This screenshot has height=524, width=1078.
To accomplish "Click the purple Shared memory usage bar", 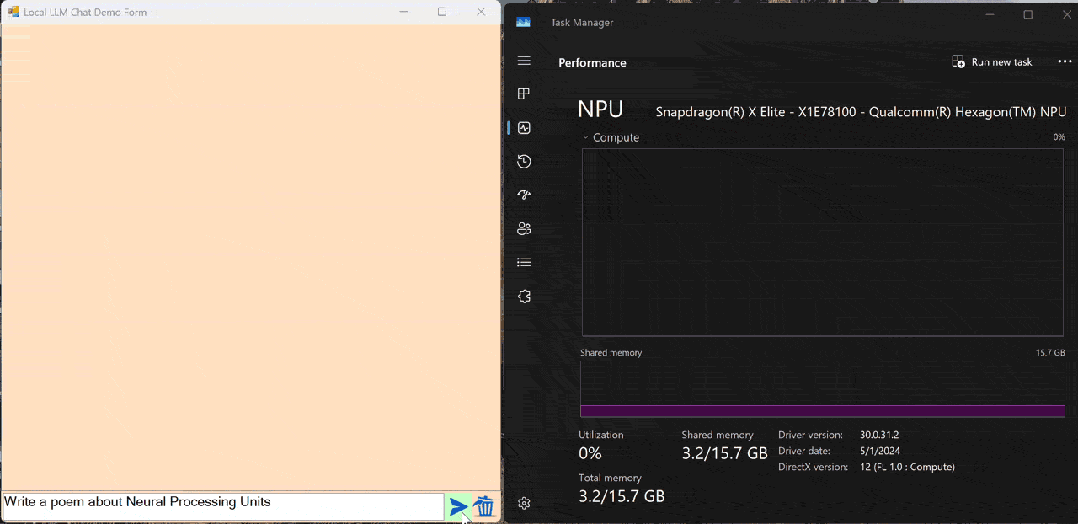I will tap(822, 410).
